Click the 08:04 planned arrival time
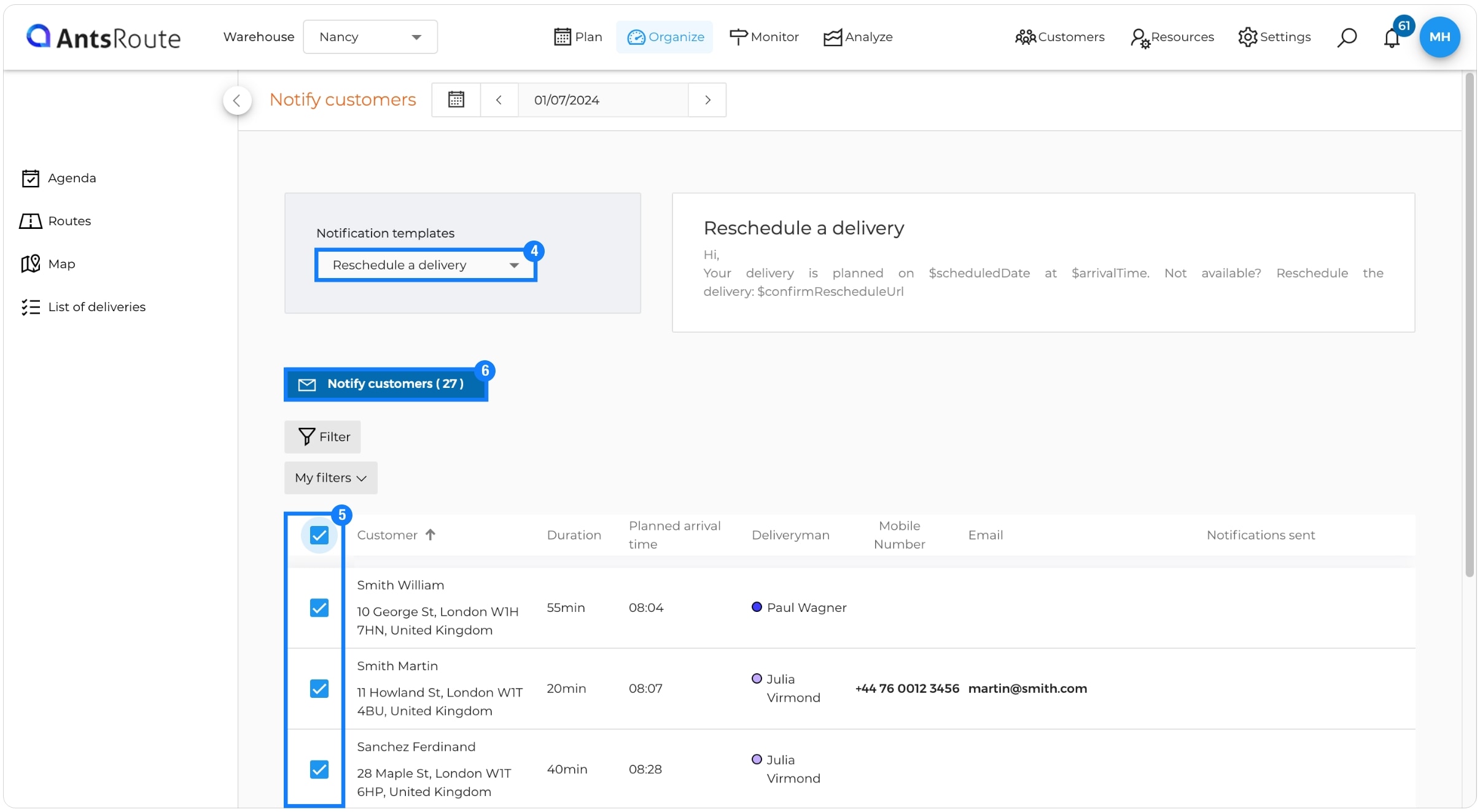The height and width of the screenshot is (812, 1480). [646, 608]
